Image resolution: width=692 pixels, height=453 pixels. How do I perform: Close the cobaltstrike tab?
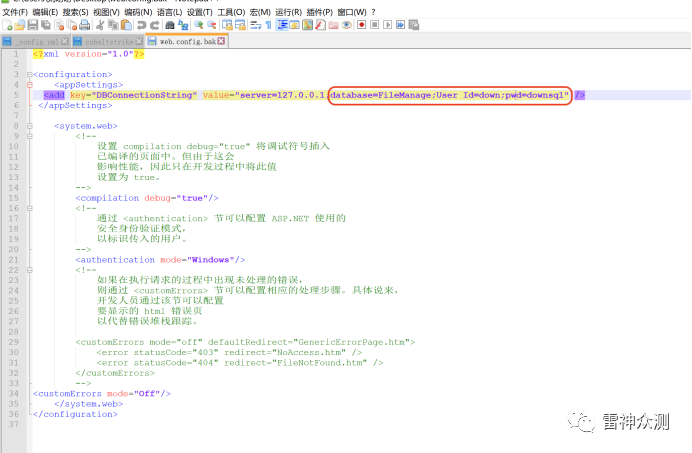pos(139,42)
